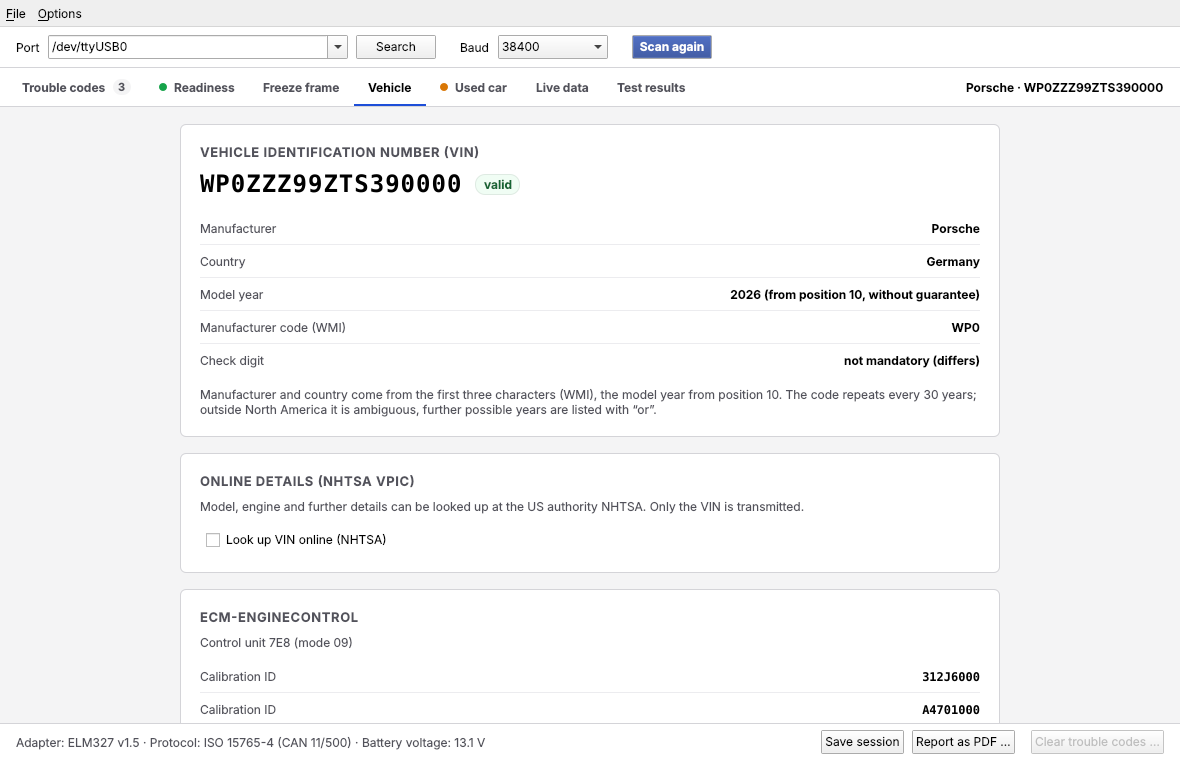The image size is (1180, 760).
Task: Click the ECM-ENGINECONTROL heading
Action: [279, 617]
